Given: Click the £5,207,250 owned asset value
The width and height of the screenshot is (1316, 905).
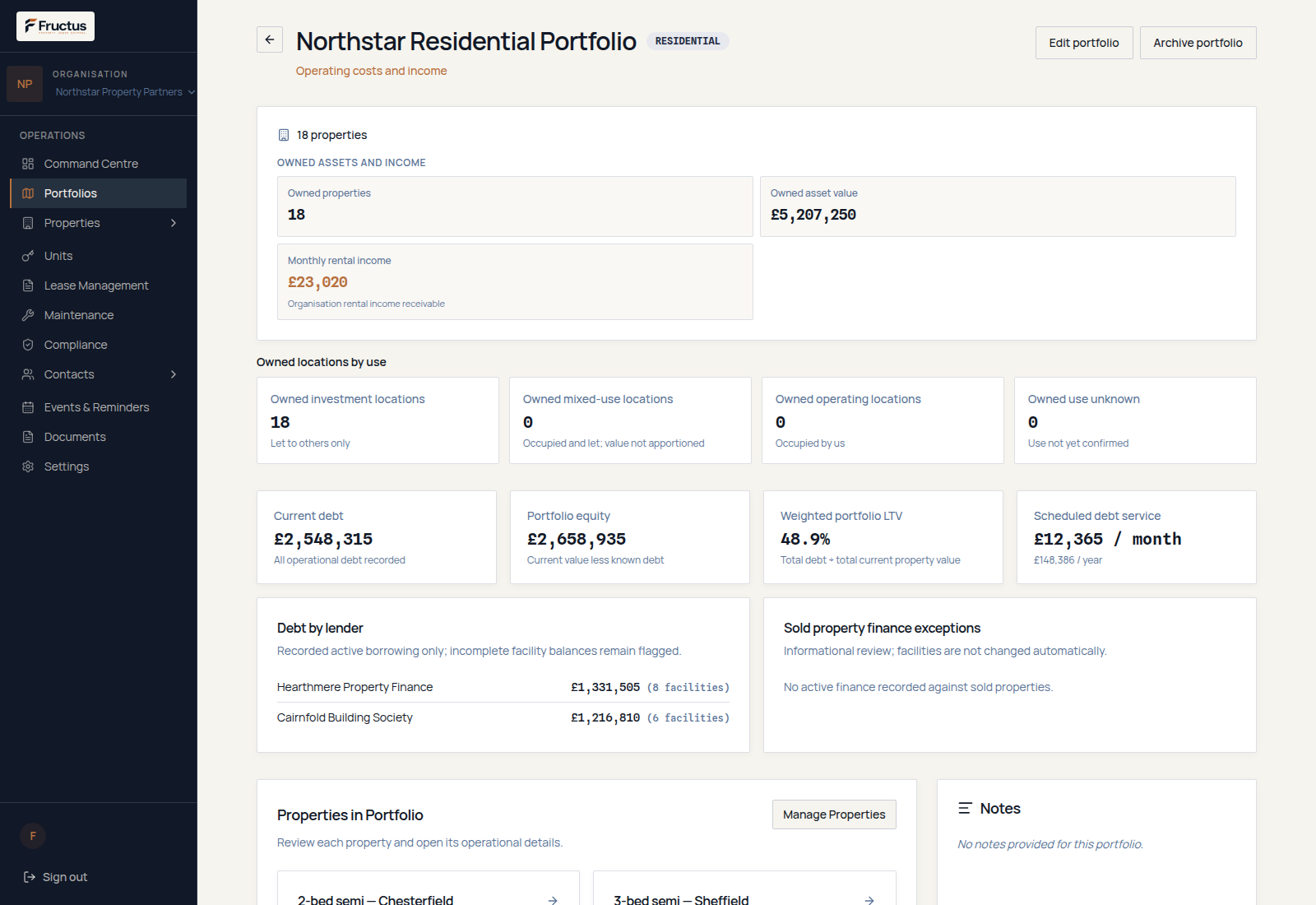Looking at the screenshot, I should (813, 215).
